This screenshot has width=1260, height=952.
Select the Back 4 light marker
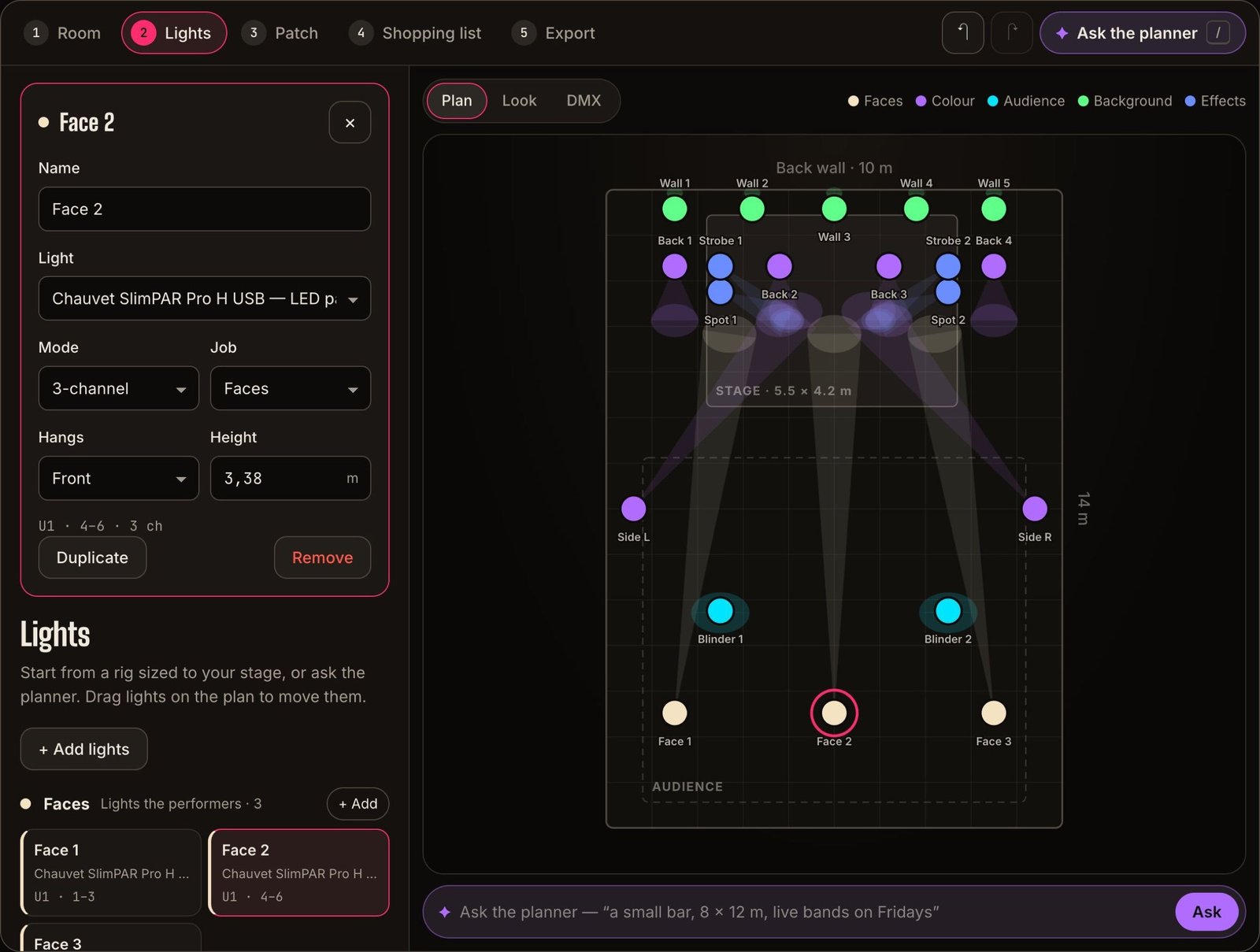tap(994, 266)
